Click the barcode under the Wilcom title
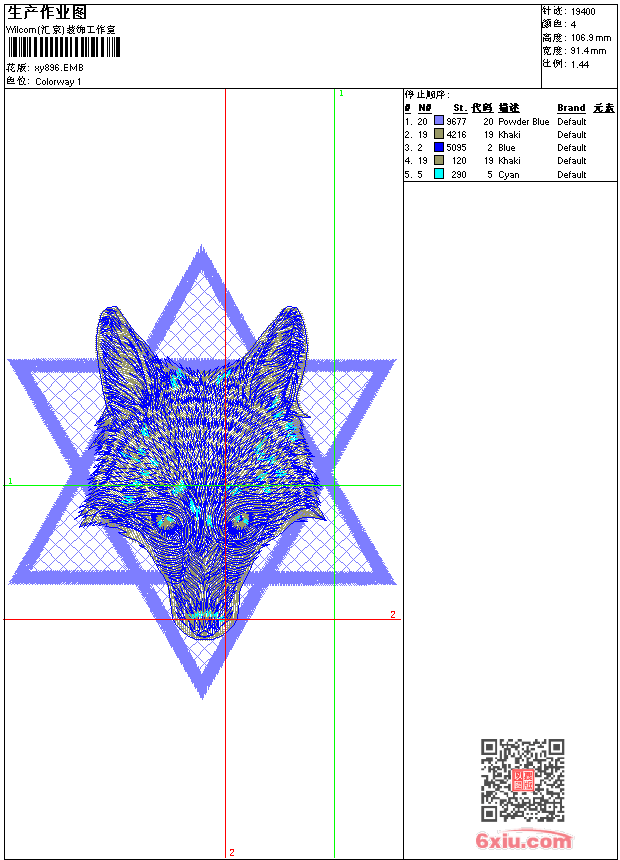The height and width of the screenshot is (860, 620). 64,47
